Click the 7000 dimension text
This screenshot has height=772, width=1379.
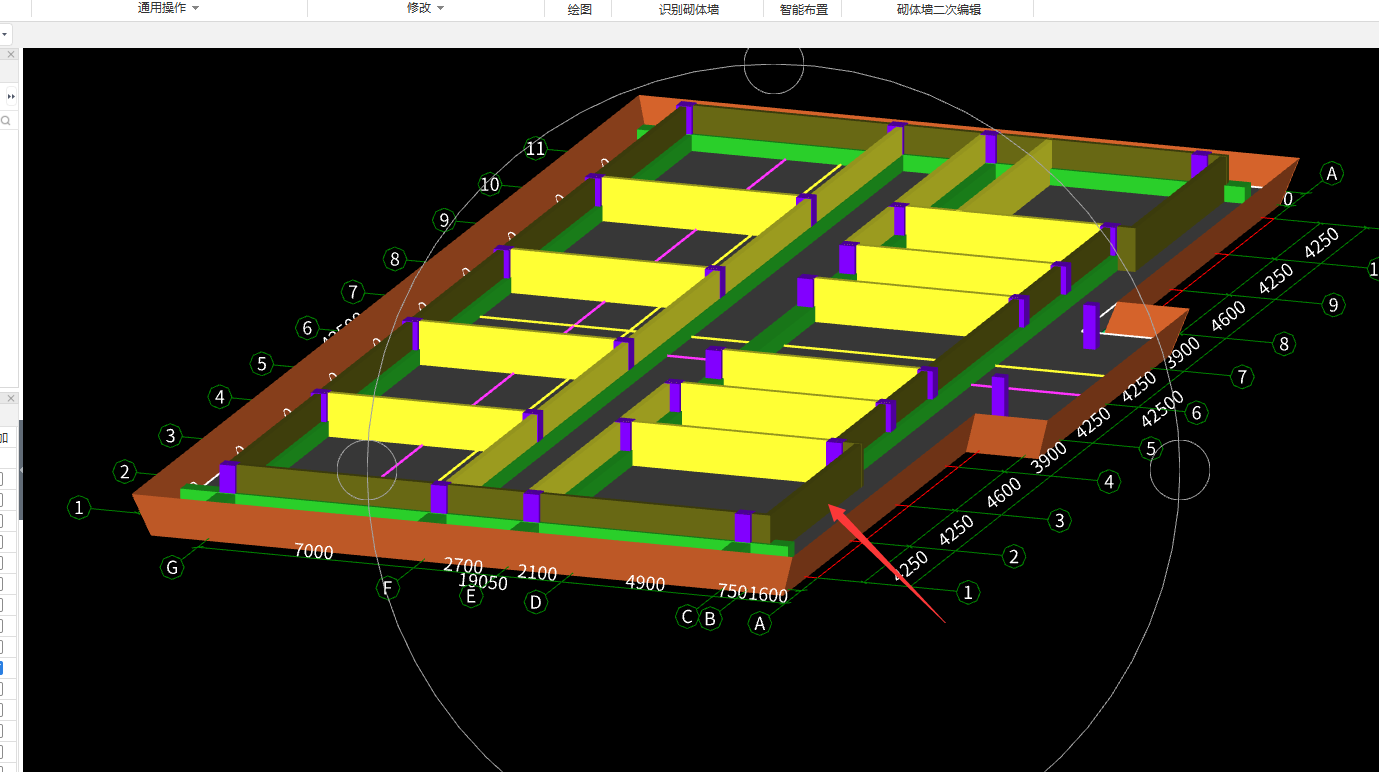(313, 551)
